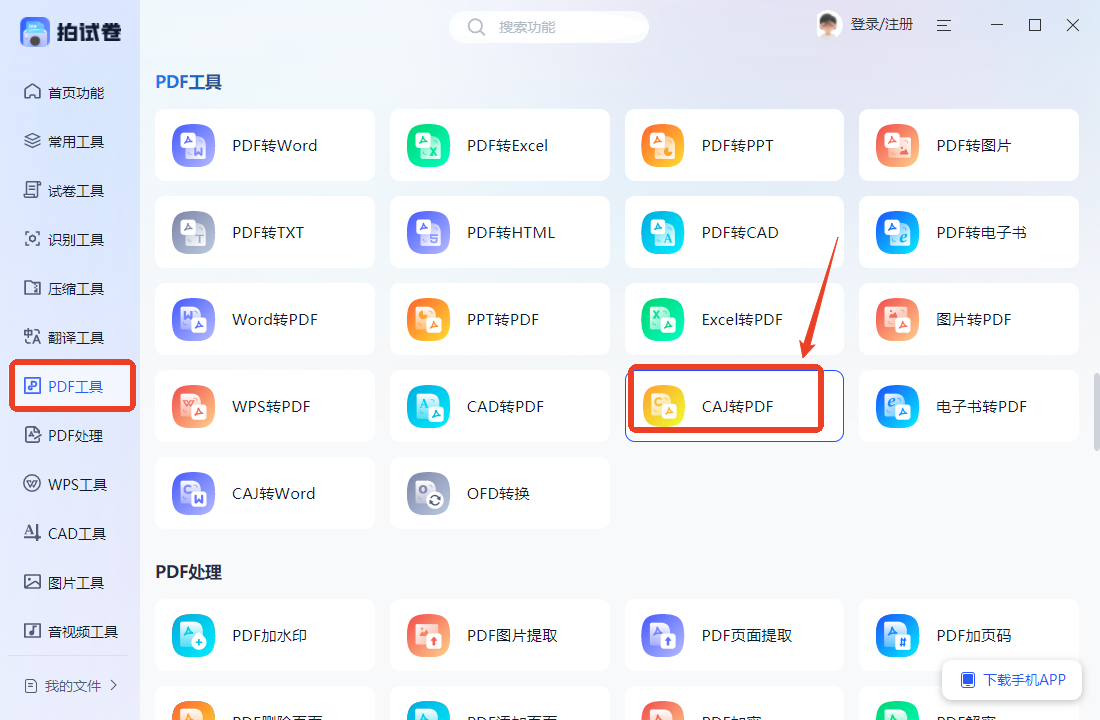Select the PDF转Excel tool
The width and height of the screenshot is (1100, 720).
coord(499,145)
